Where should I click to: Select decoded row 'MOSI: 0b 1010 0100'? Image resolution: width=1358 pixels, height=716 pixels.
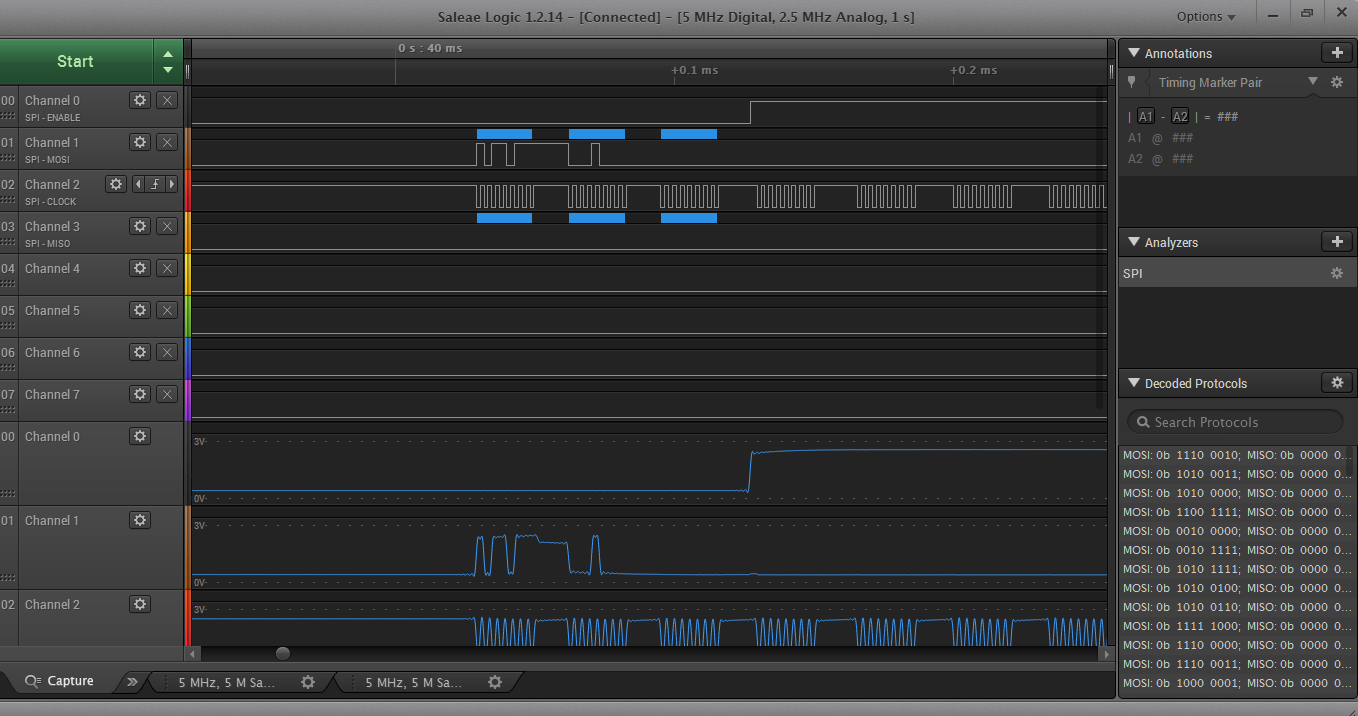point(1236,588)
